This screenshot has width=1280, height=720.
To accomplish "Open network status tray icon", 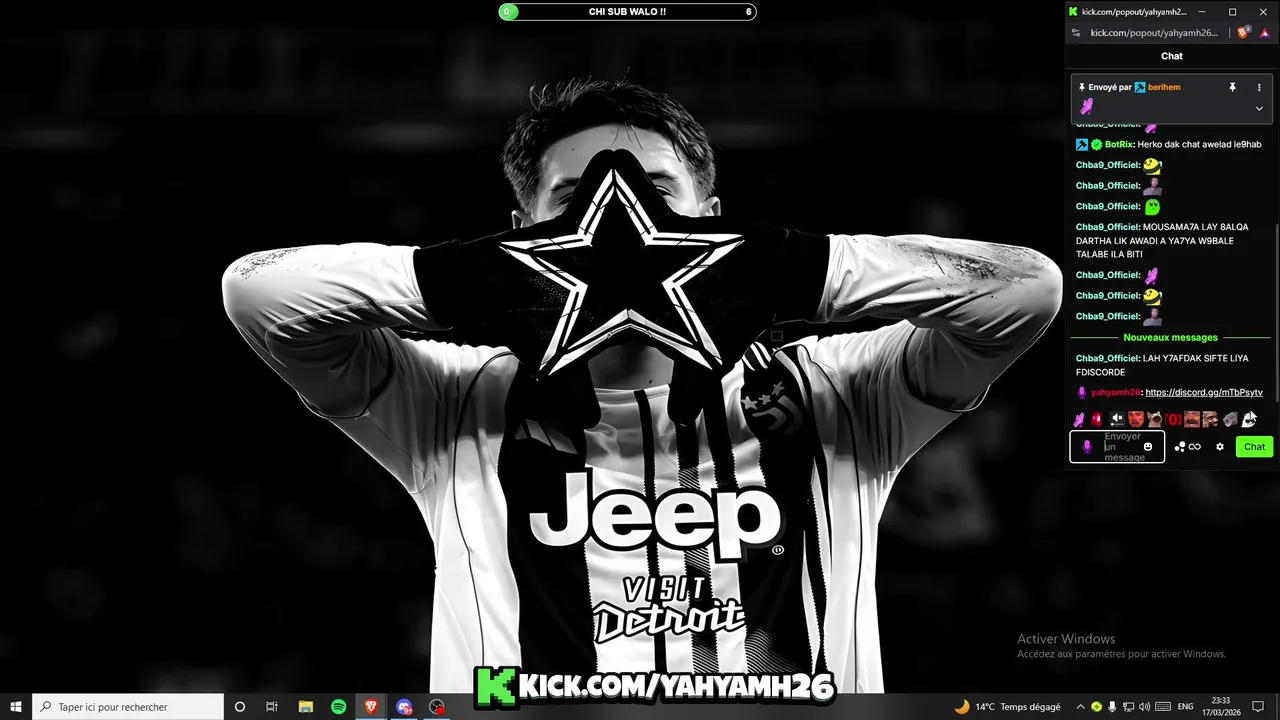I will click(1129, 707).
